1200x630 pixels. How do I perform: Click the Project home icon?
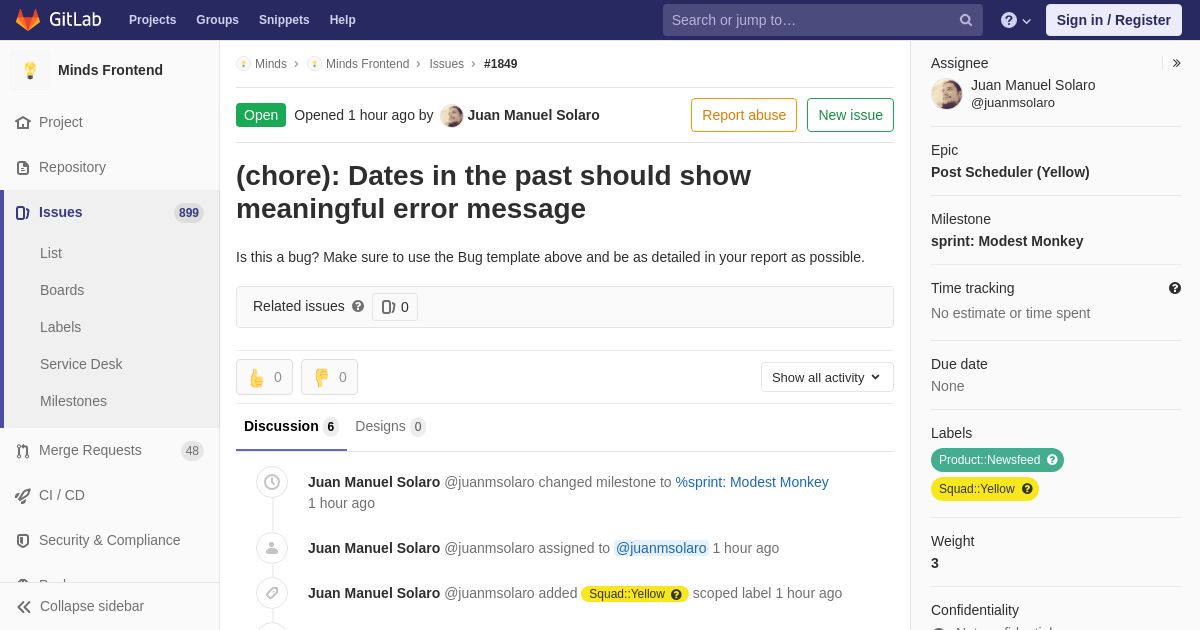(23, 123)
